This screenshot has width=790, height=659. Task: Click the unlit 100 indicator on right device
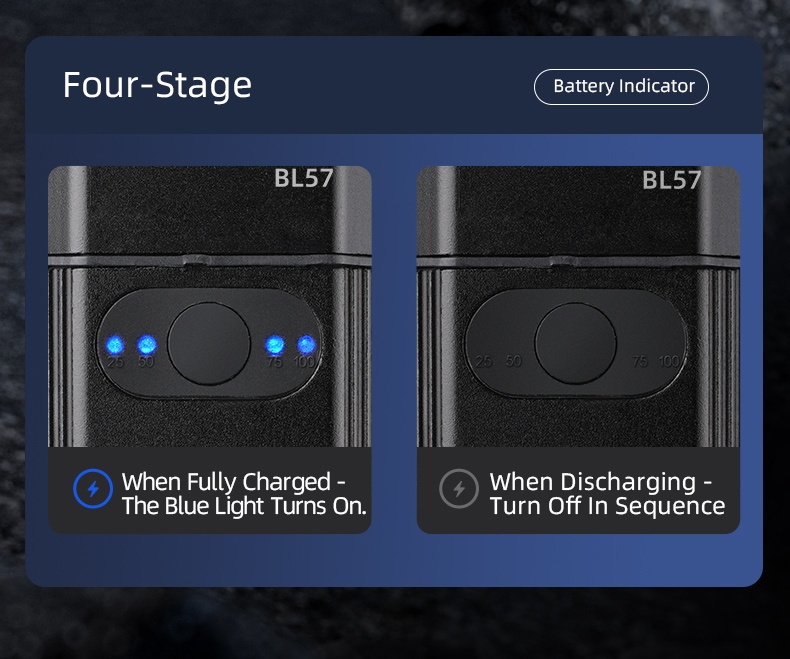(669, 361)
